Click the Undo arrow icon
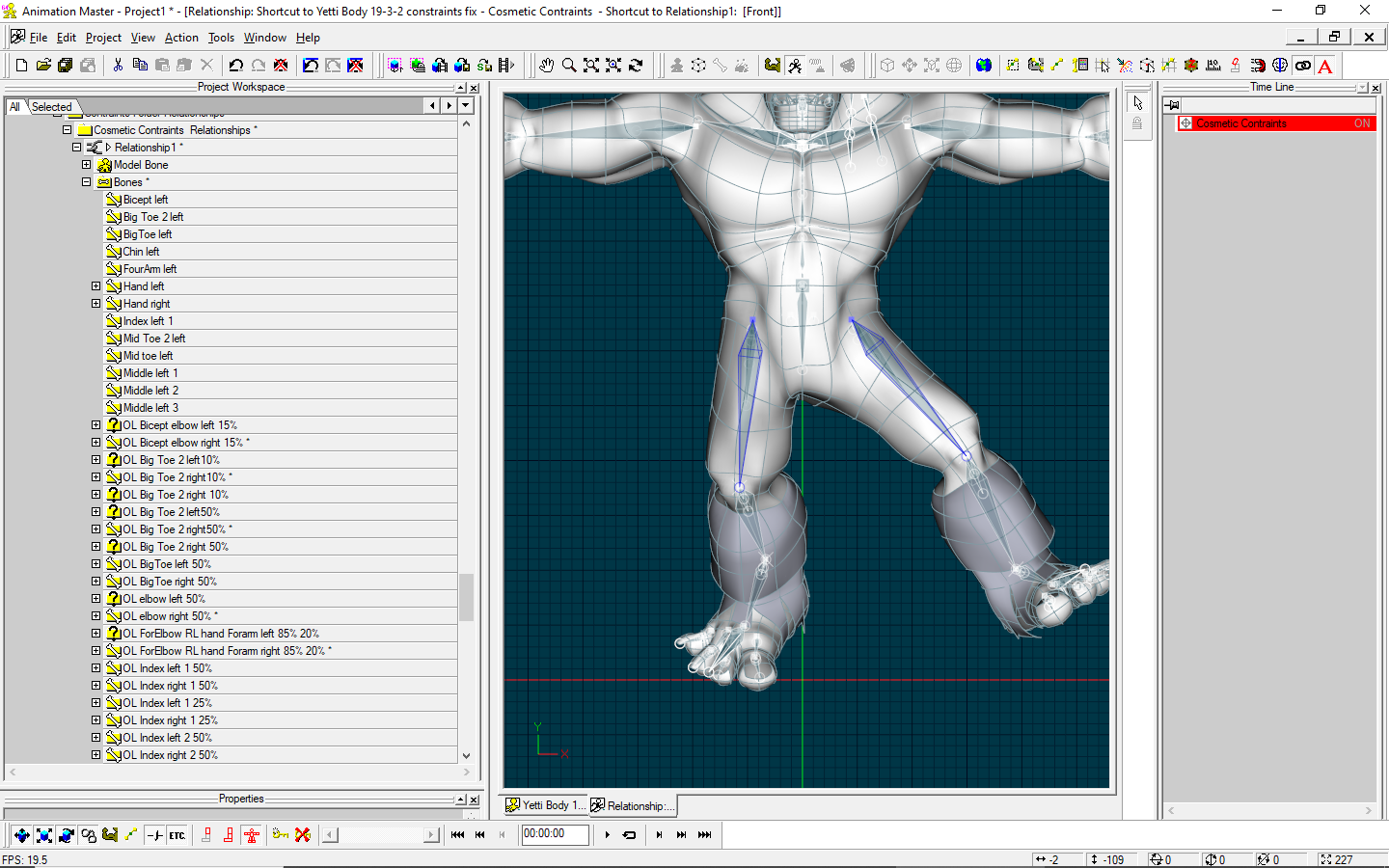1389x868 pixels. (x=236, y=66)
